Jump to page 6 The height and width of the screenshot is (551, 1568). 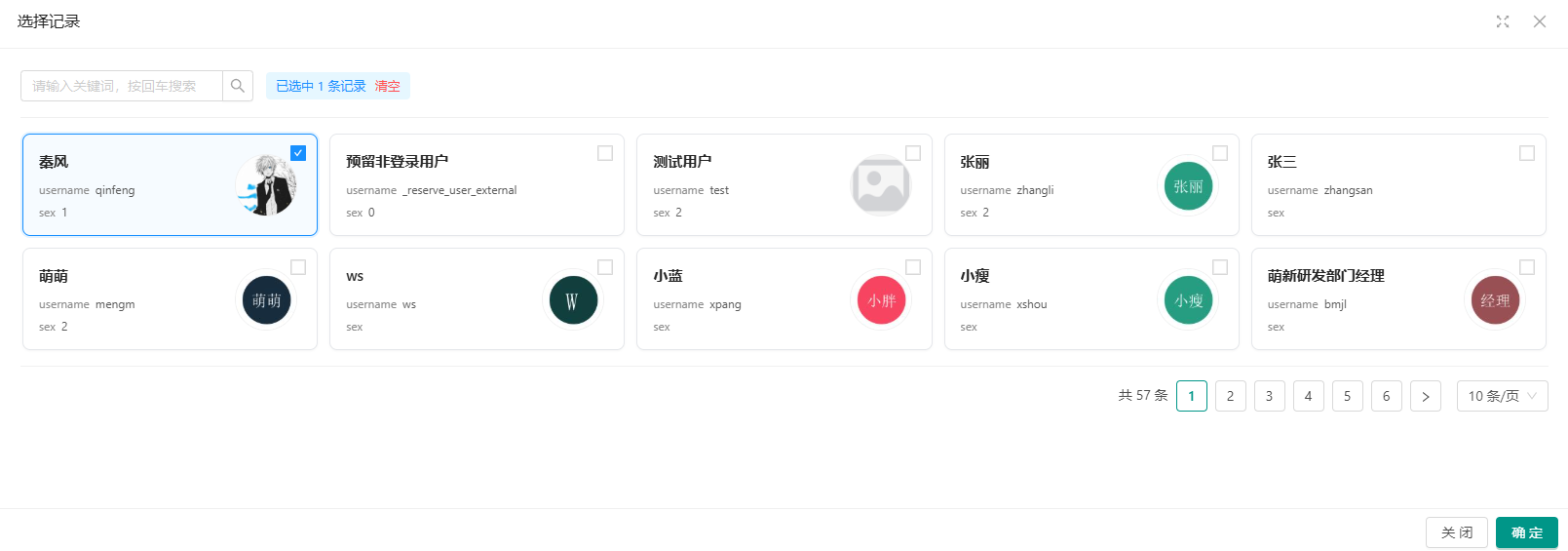point(1387,396)
